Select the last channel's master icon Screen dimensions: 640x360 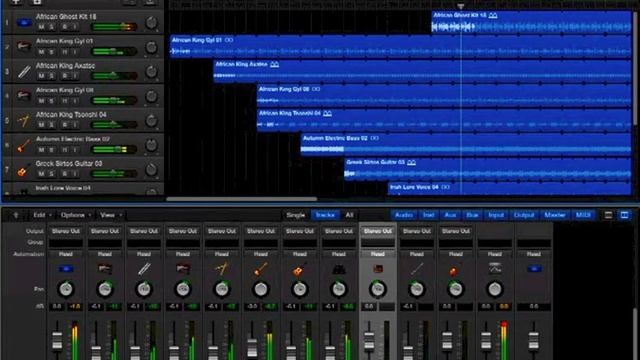[534, 269]
